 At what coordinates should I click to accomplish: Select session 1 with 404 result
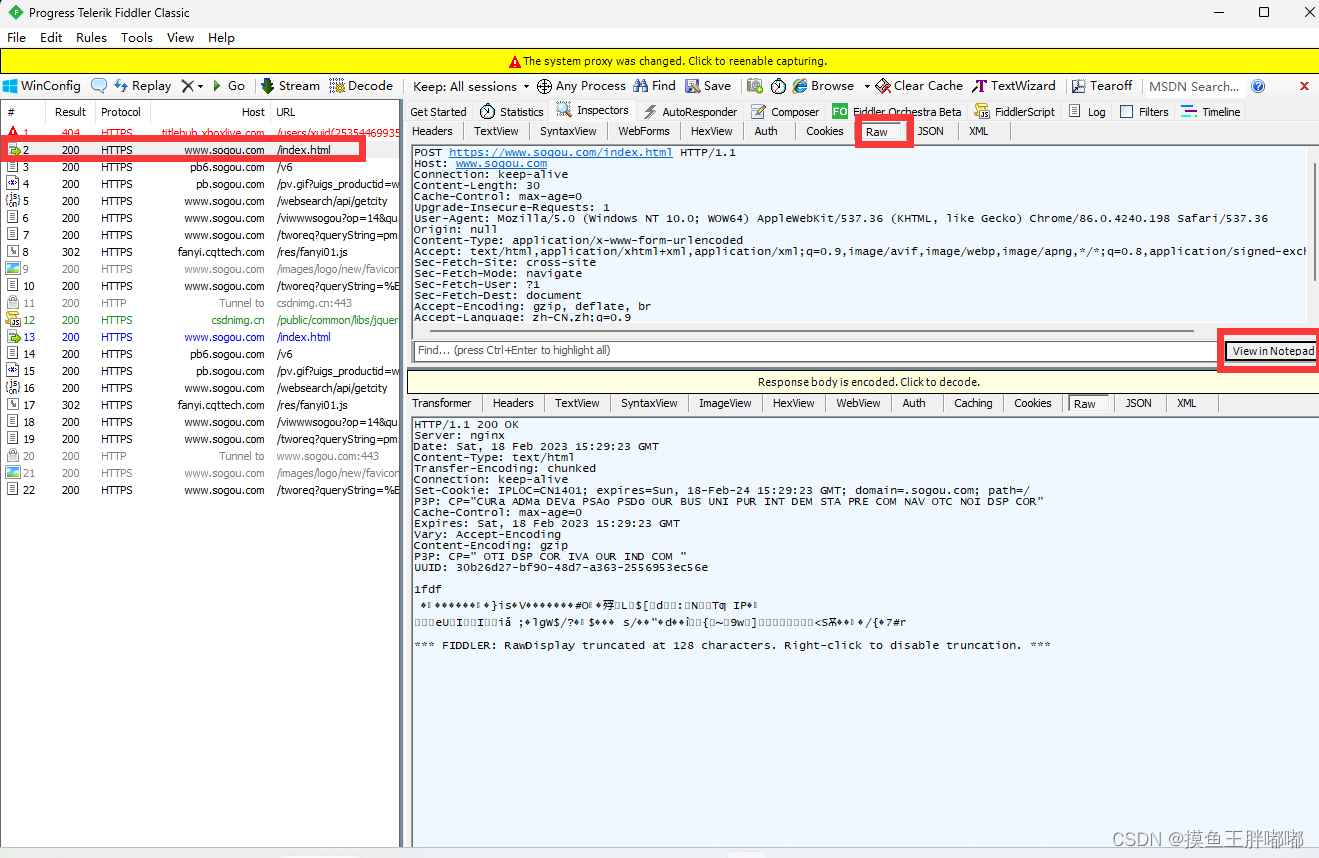tap(200, 133)
